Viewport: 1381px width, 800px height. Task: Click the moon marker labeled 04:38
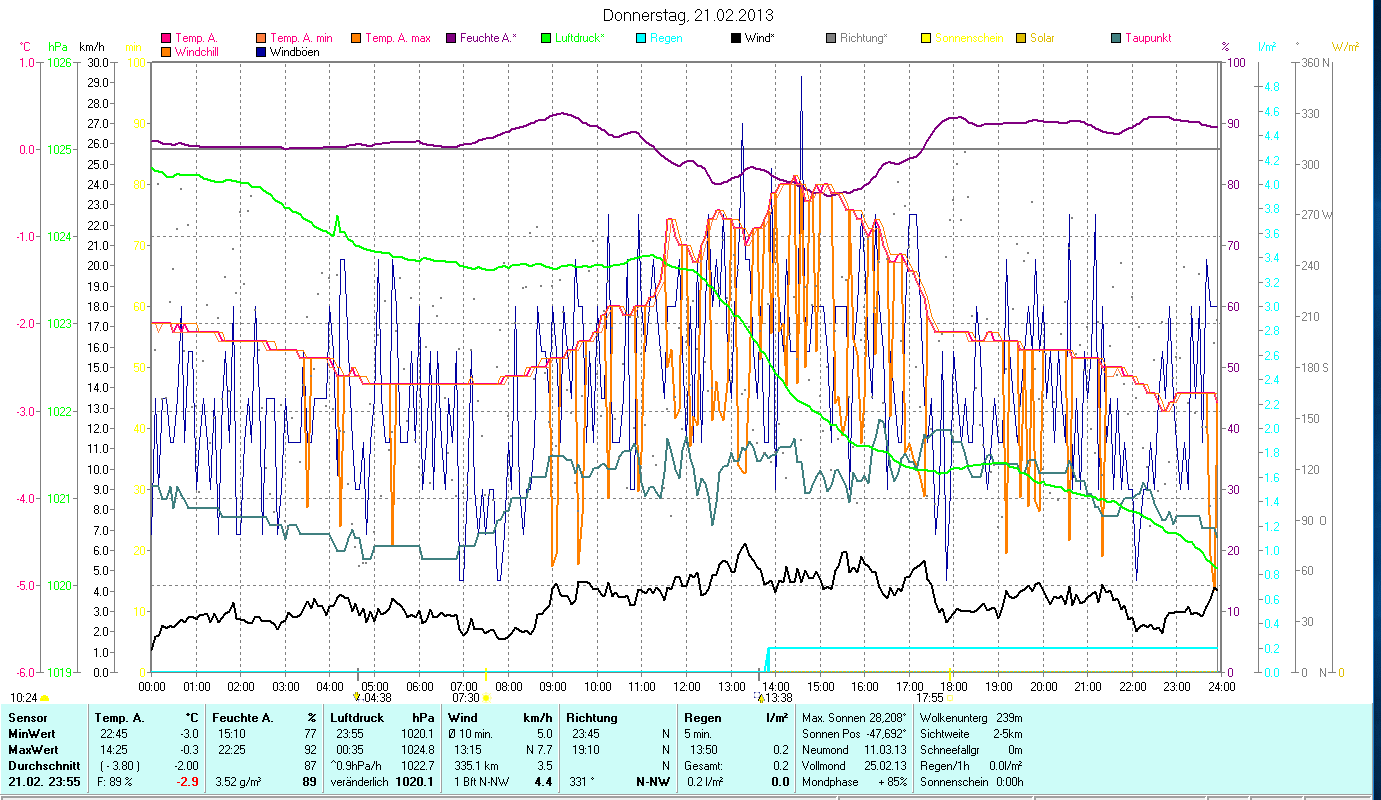coord(357,697)
